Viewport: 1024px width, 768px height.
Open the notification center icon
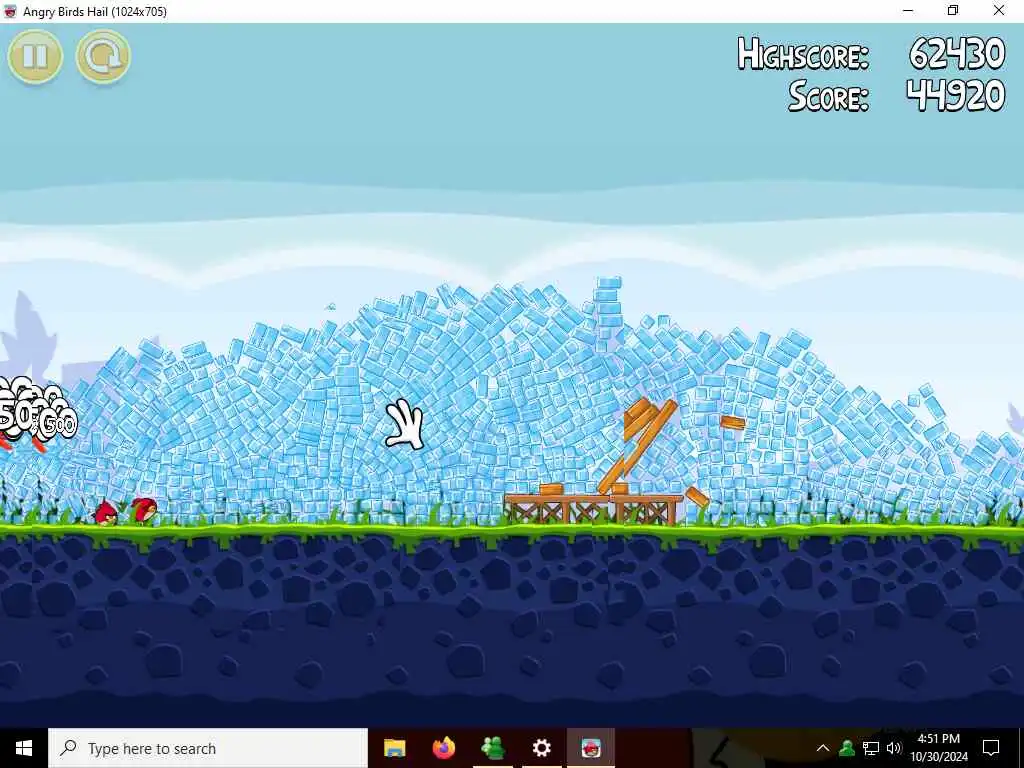click(x=991, y=748)
